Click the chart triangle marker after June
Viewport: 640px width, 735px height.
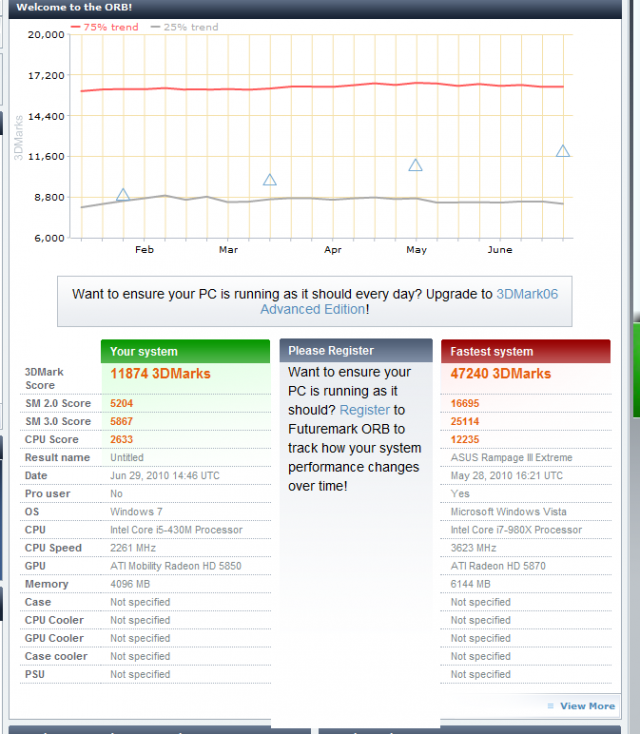[563, 151]
